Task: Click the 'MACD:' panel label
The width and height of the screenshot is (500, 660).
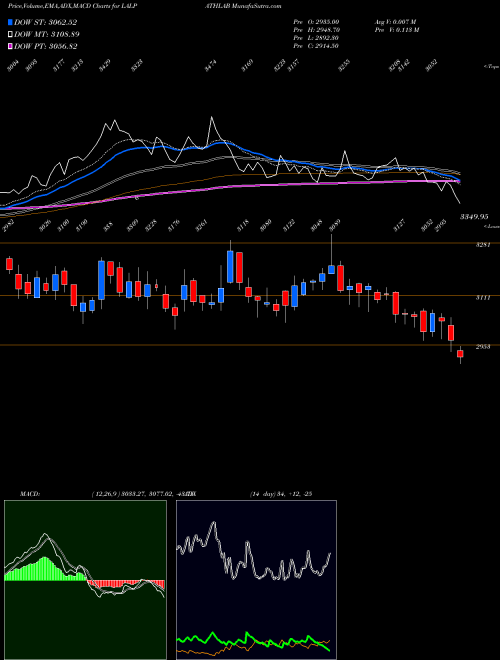Action: 30,494
